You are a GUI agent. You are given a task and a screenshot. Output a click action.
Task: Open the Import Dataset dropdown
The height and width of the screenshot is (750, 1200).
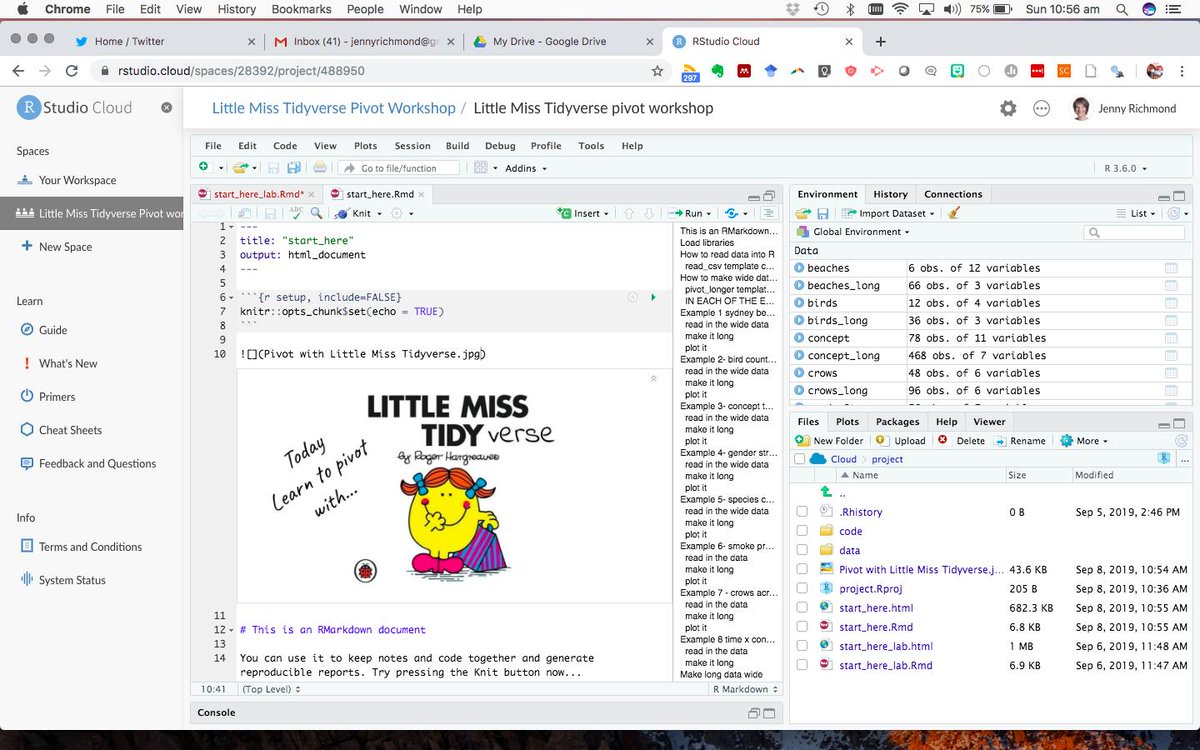(x=889, y=213)
